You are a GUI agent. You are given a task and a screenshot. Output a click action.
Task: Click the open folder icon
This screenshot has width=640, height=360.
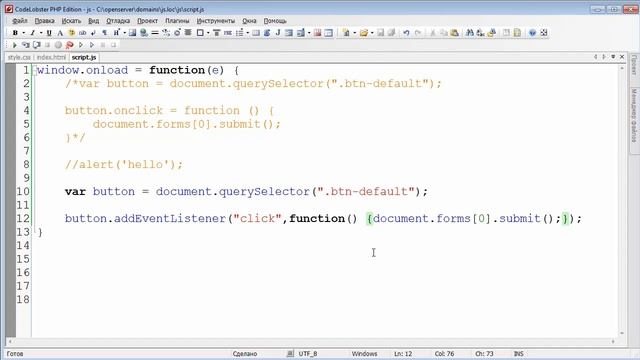tap(364, 33)
